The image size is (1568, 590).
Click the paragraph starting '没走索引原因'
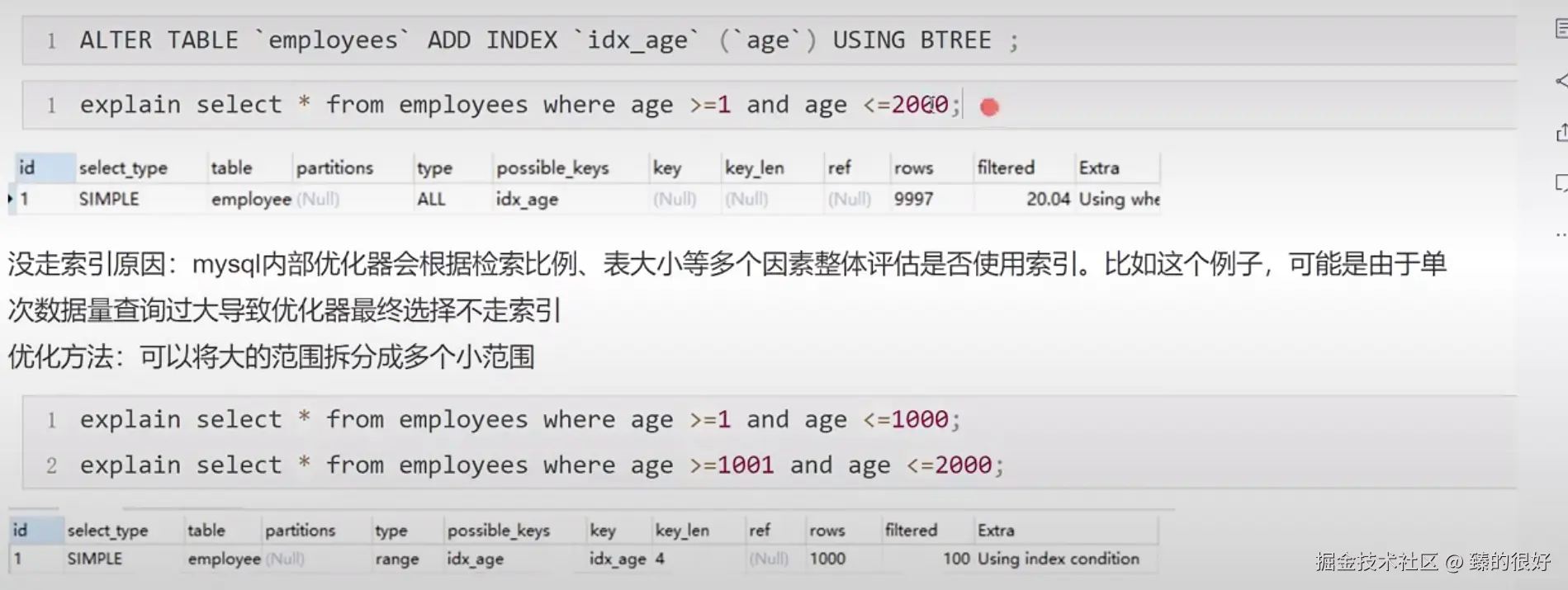click(x=727, y=287)
